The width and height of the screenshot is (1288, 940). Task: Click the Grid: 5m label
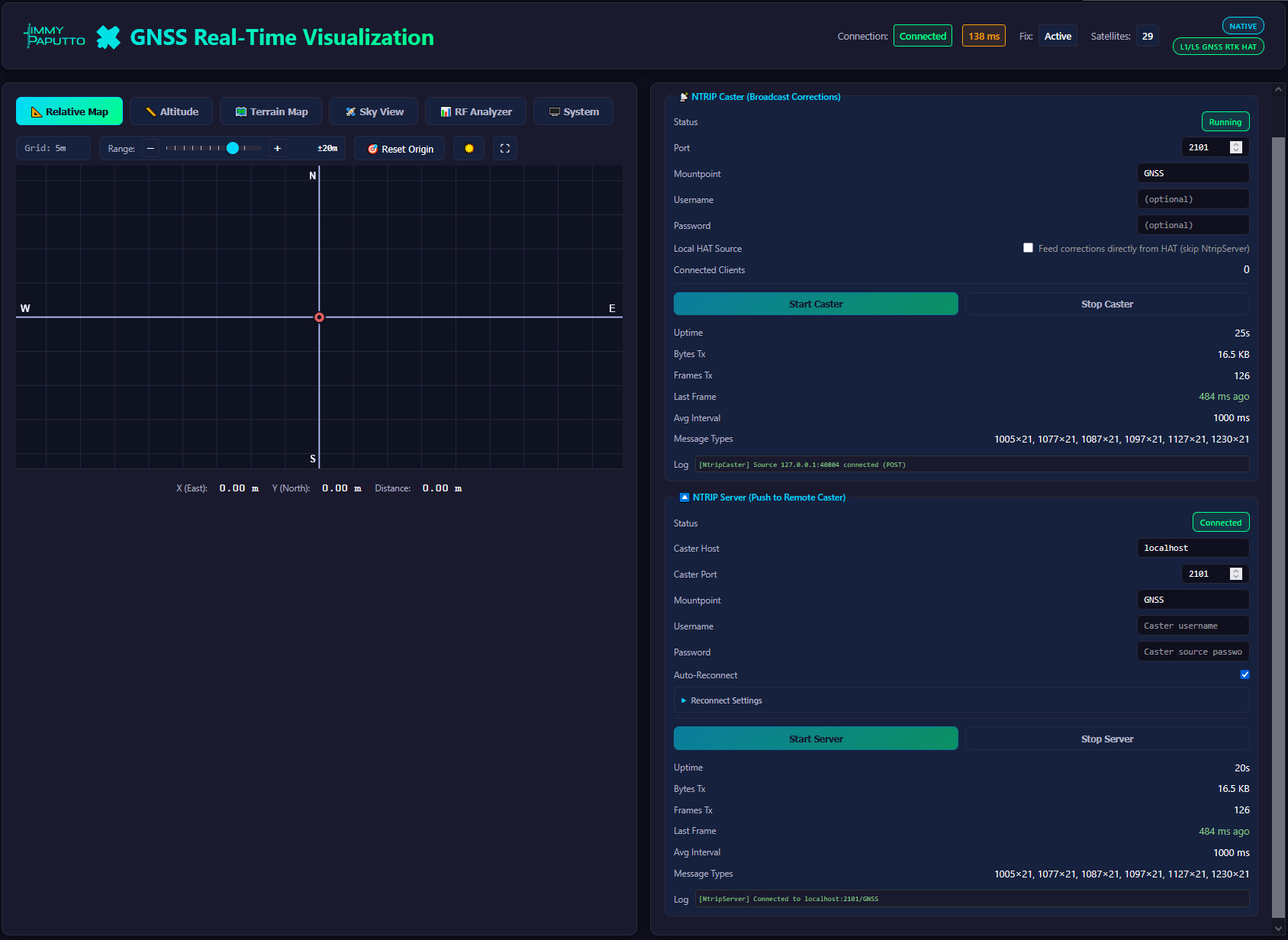point(53,148)
